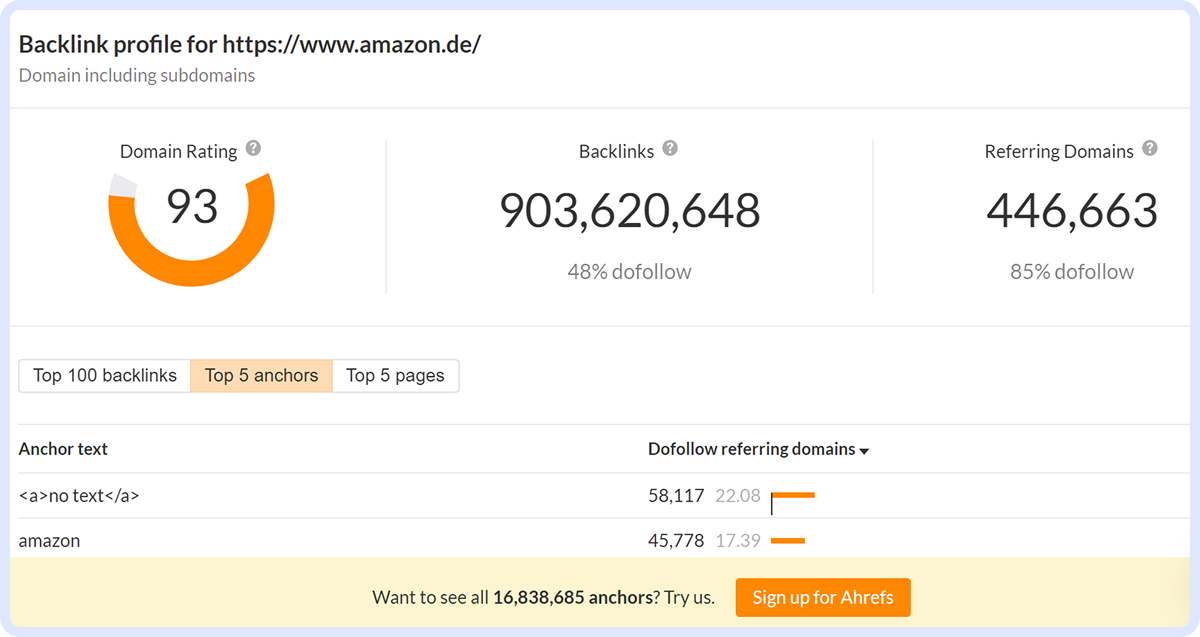Select the "amazon" anchor text entry

(x=50, y=541)
